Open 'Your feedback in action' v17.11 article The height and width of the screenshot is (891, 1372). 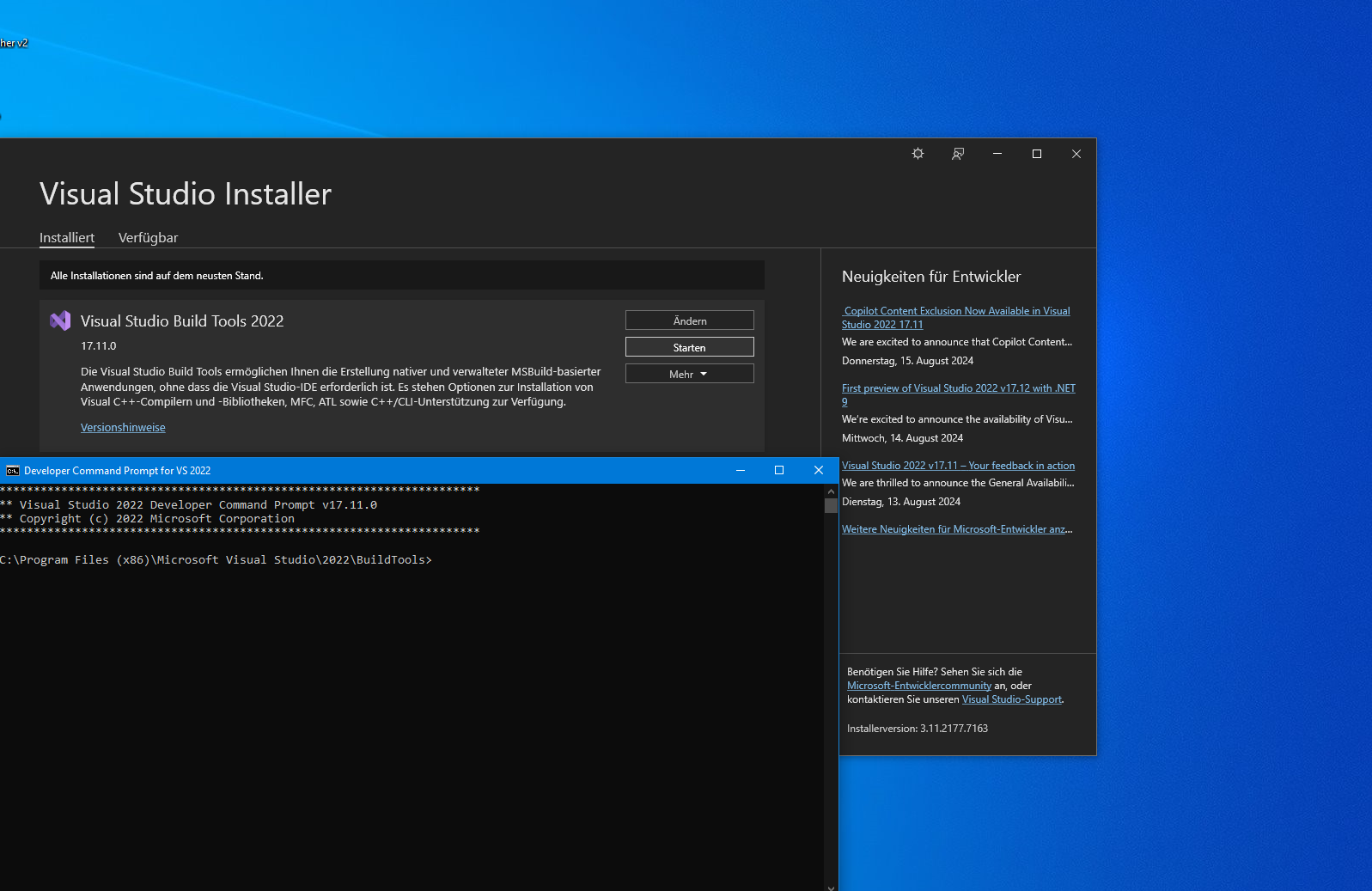coord(958,466)
